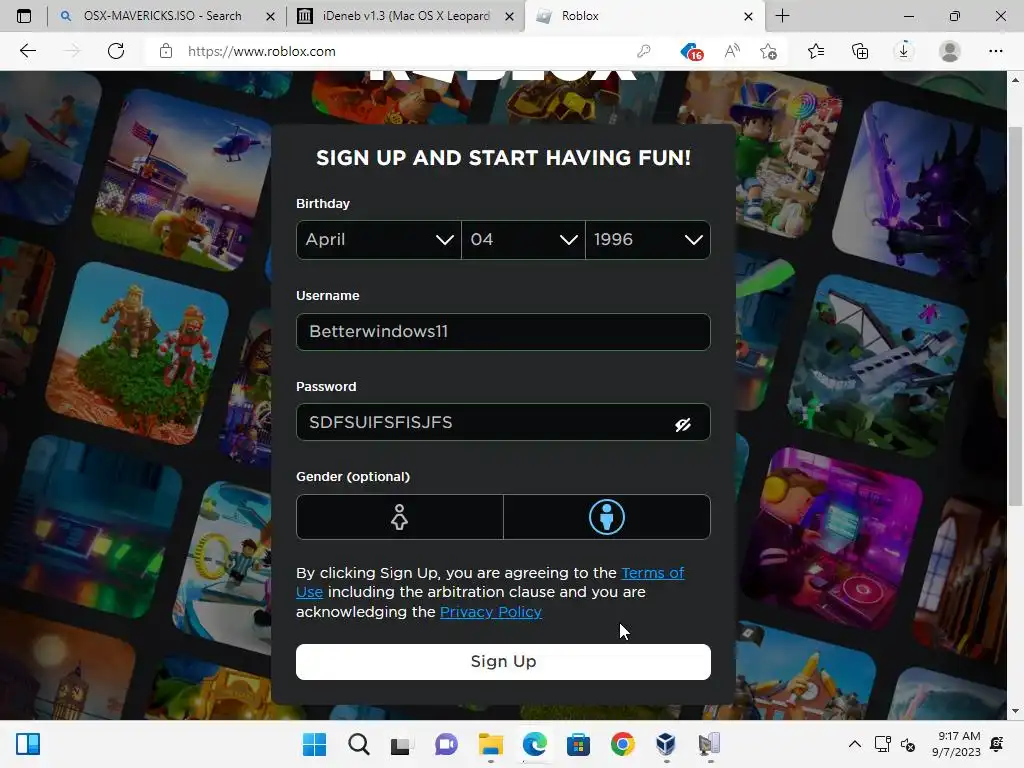This screenshot has height=768, width=1024.
Task: Click the browser profile avatar
Action: point(950,51)
